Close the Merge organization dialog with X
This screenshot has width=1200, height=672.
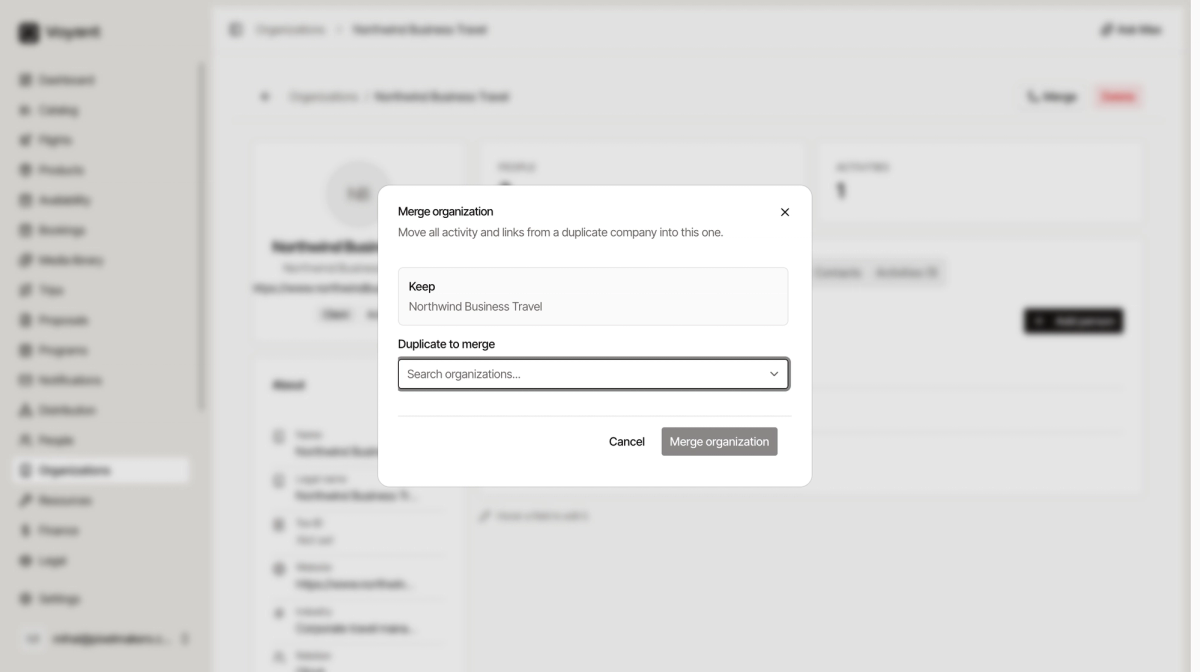point(785,212)
